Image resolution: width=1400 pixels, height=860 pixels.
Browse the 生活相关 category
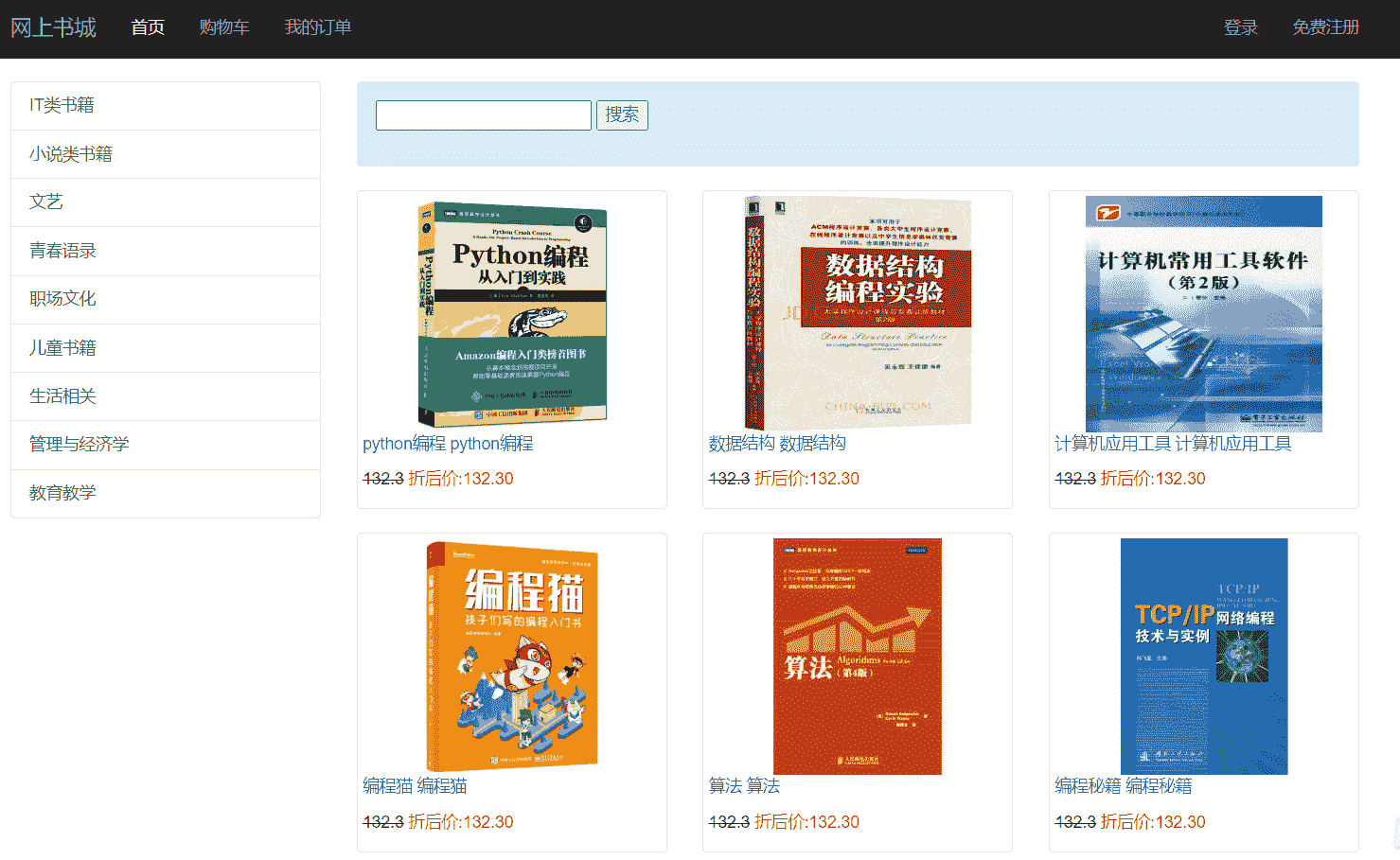click(166, 396)
